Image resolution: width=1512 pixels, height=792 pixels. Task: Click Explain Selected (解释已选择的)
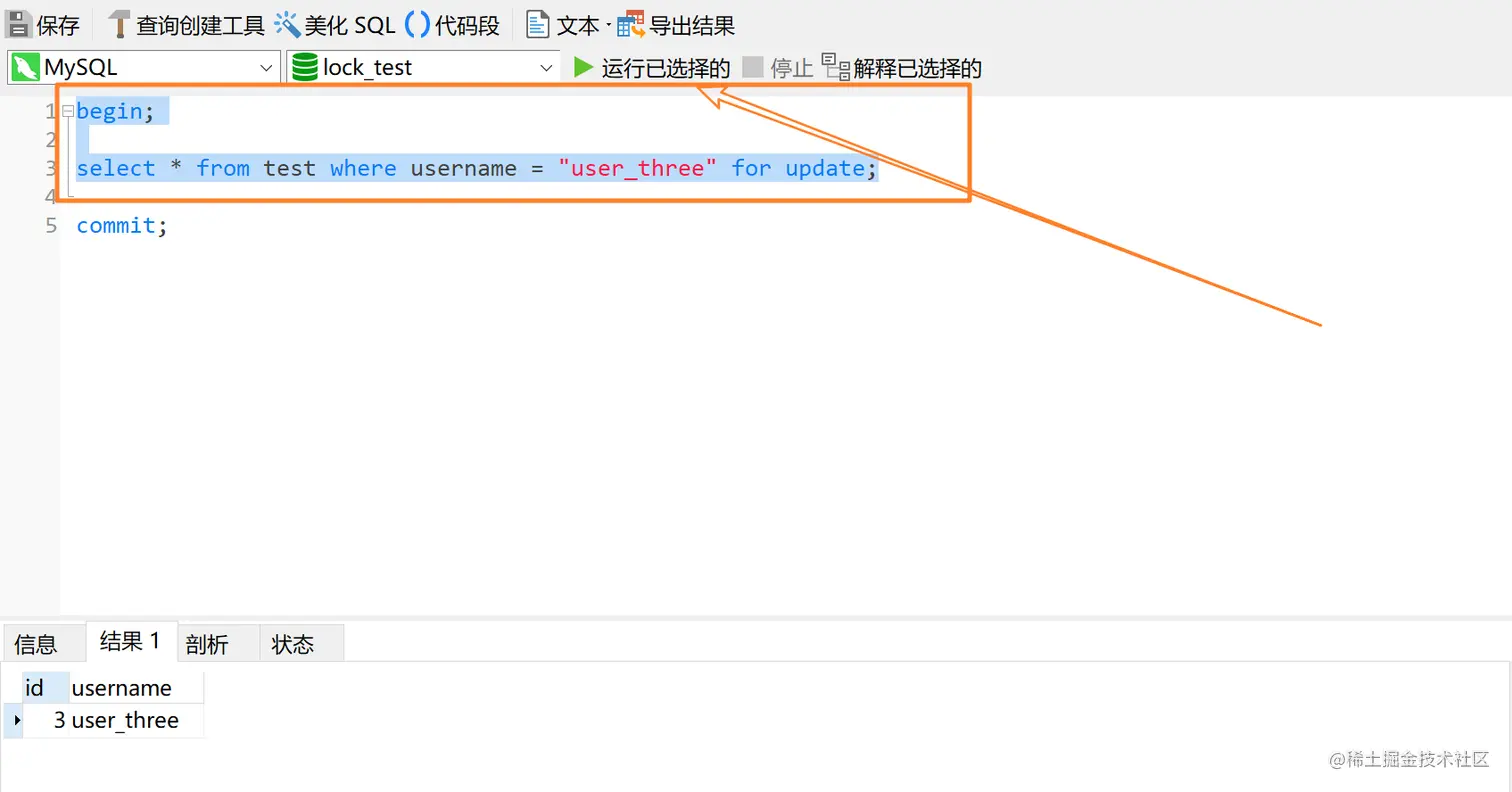[902, 68]
